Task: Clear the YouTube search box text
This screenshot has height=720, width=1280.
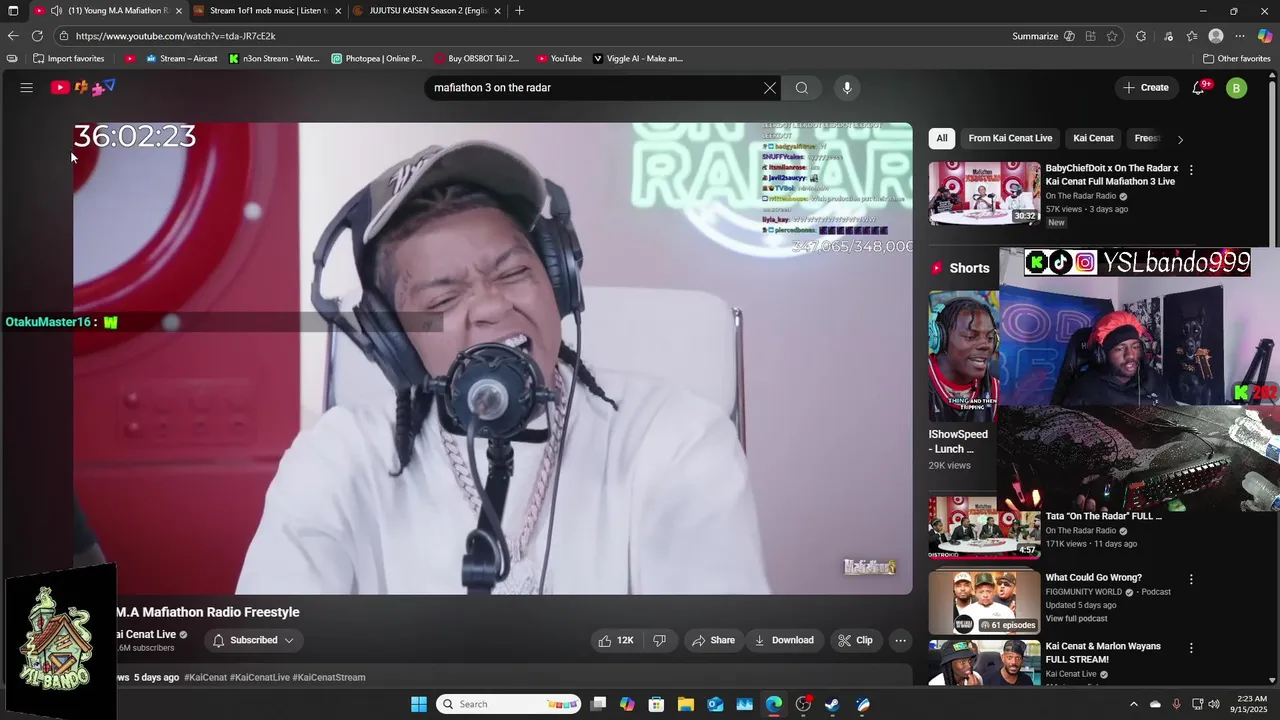Action: coord(770,88)
